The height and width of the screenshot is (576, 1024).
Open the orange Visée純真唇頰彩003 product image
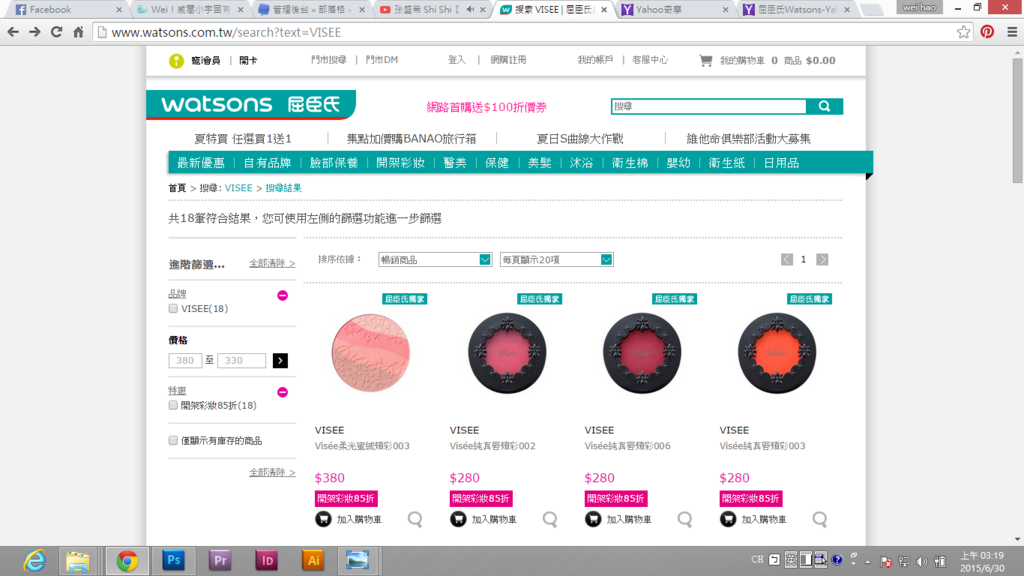tap(776, 353)
